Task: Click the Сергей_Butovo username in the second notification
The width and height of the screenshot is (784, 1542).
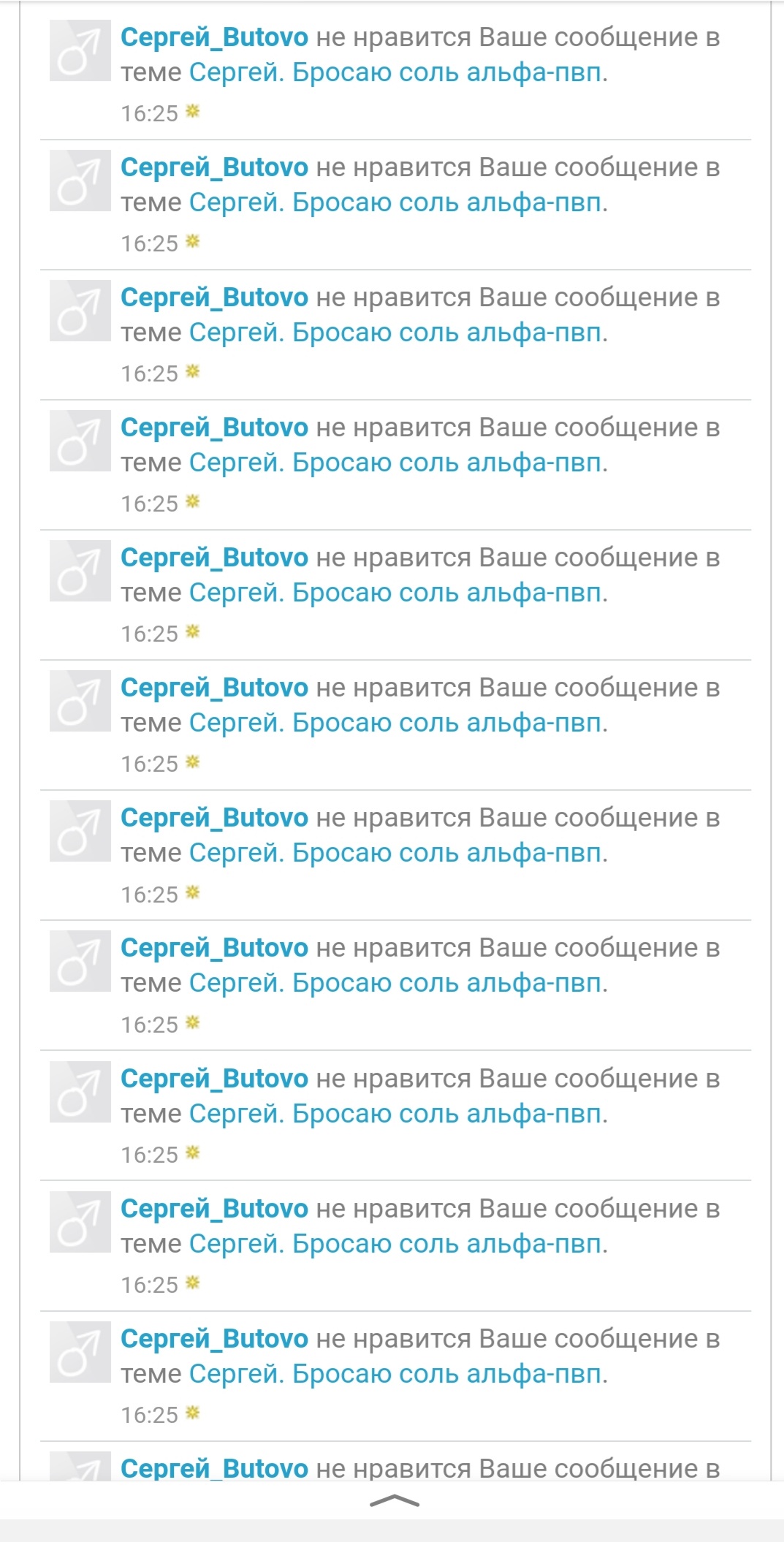Action: [x=214, y=167]
